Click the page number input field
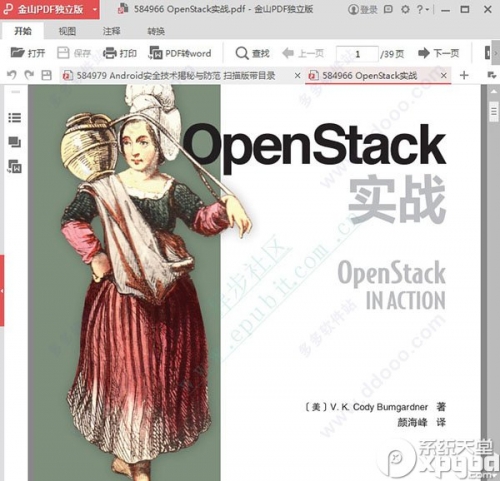Viewport: 500px width, 481px height. (357, 54)
